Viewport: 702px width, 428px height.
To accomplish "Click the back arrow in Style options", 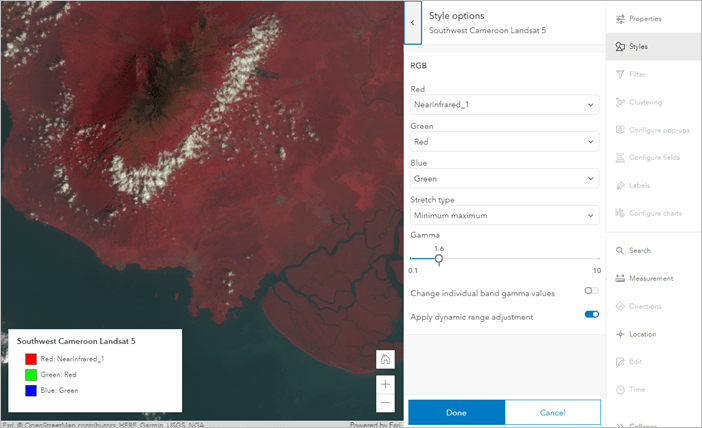I will point(413,22).
